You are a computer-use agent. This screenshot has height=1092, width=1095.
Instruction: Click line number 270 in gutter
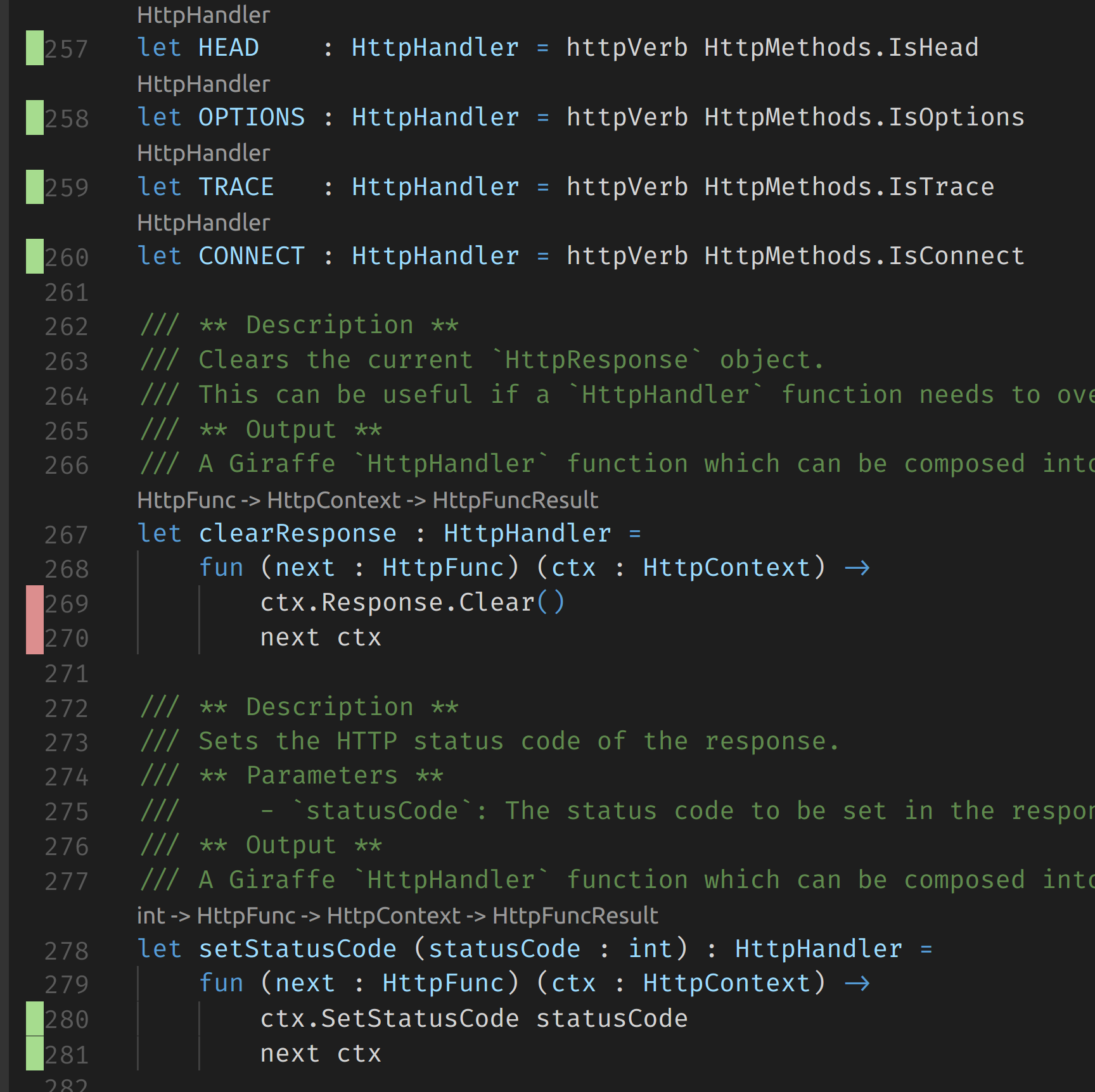coord(67,638)
